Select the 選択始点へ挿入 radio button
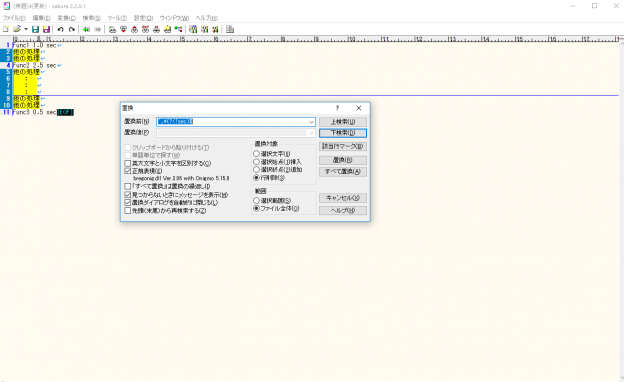This screenshot has width=624, height=382. [x=257, y=162]
